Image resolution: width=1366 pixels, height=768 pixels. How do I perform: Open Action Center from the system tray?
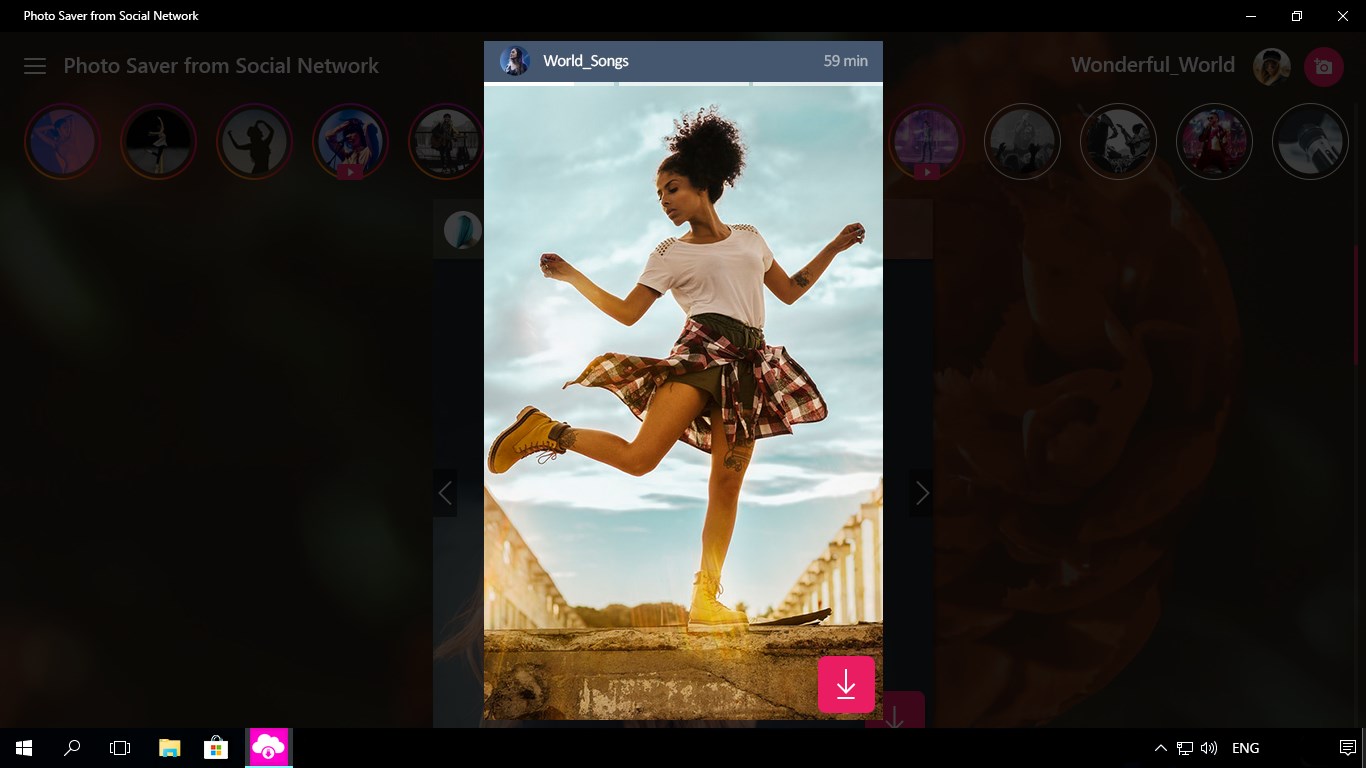point(1349,747)
